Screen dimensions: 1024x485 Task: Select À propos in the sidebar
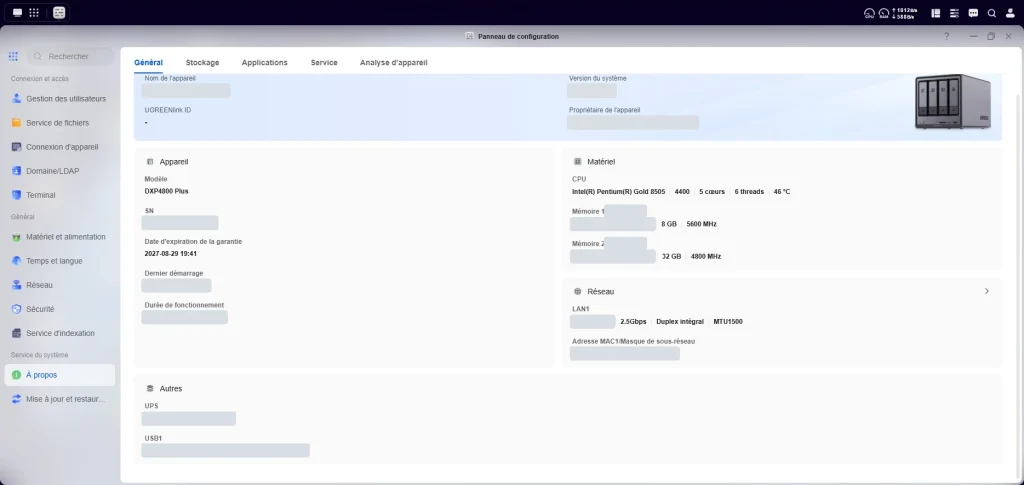pyautogui.click(x=59, y=375)
